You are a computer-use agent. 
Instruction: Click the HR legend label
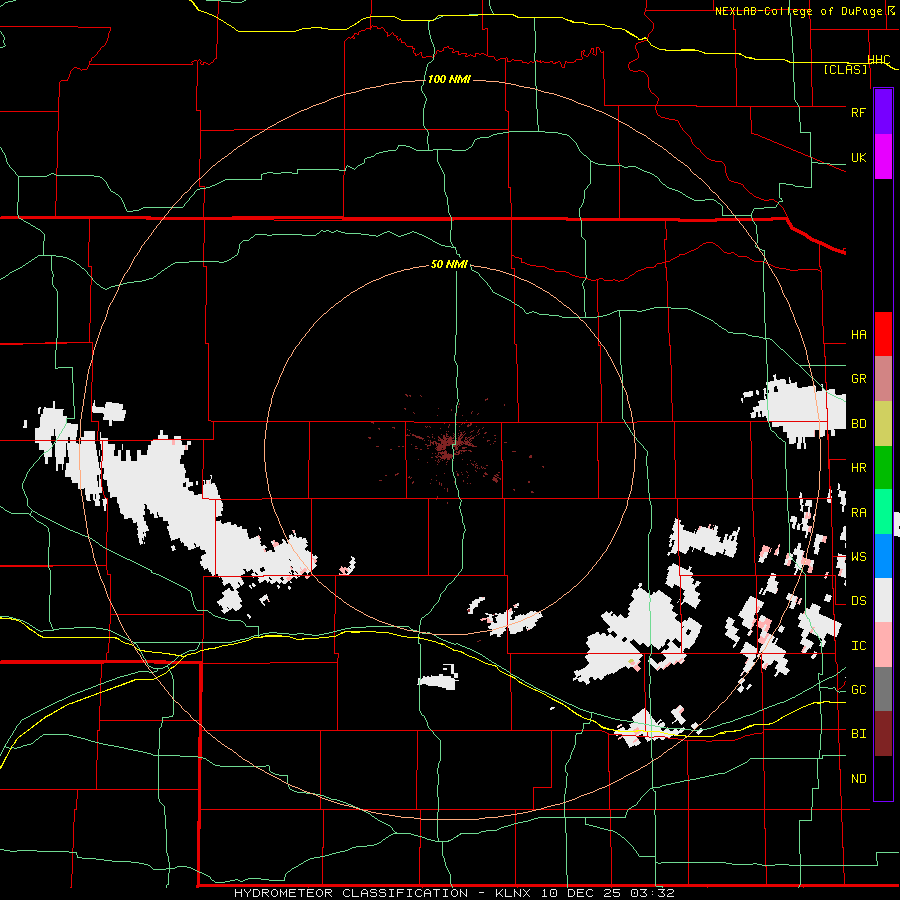pos(858,468)
